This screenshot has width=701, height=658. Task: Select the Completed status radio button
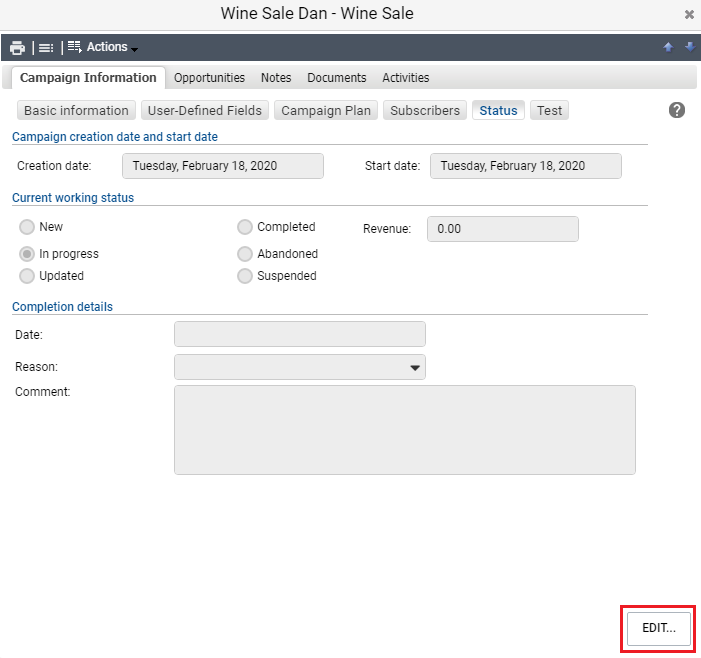(245, 227)
